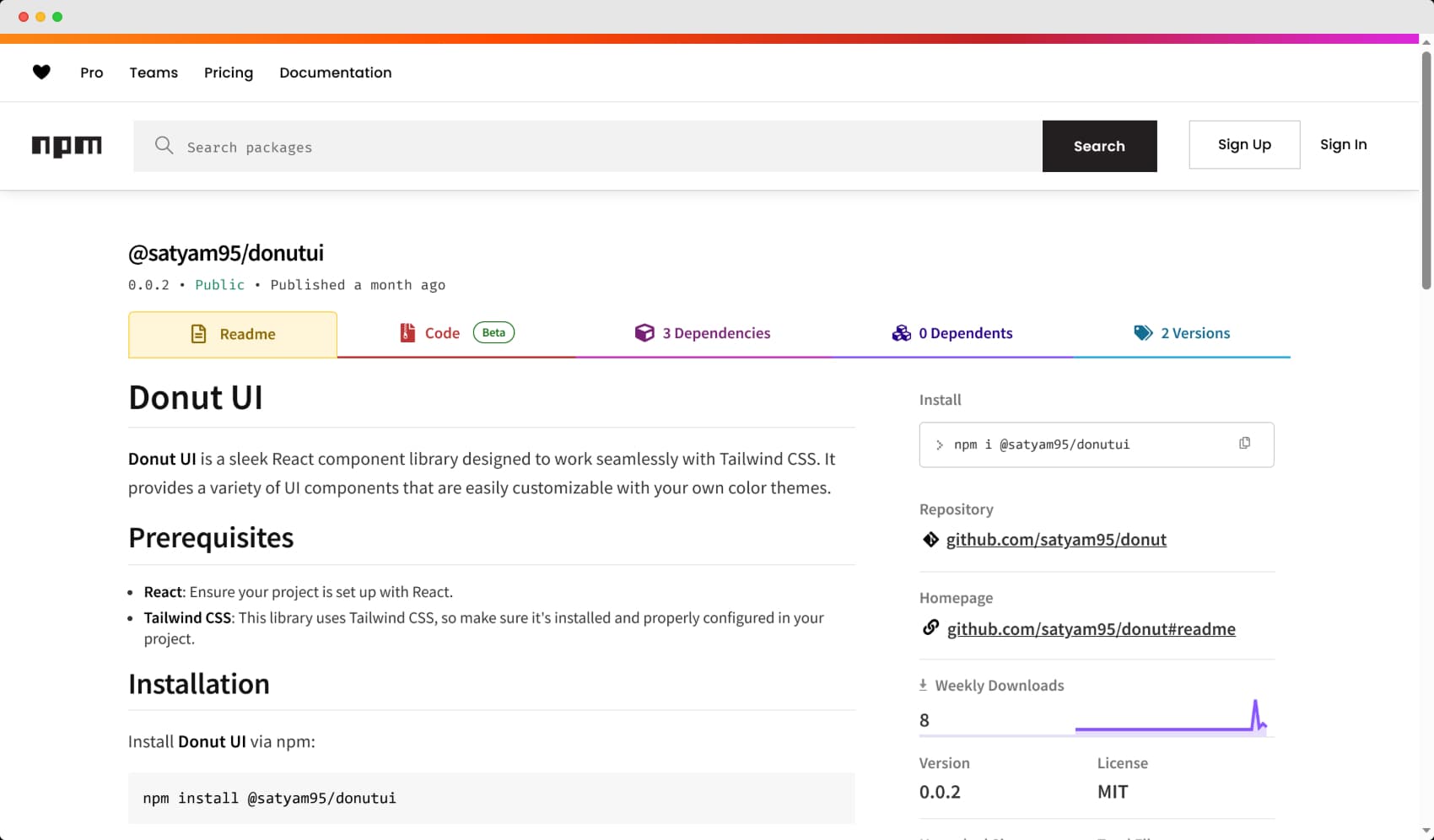Click the Tailwind CSS bullet item
This screenshot has height=840, width=1434.
click(x=484, y=628)
